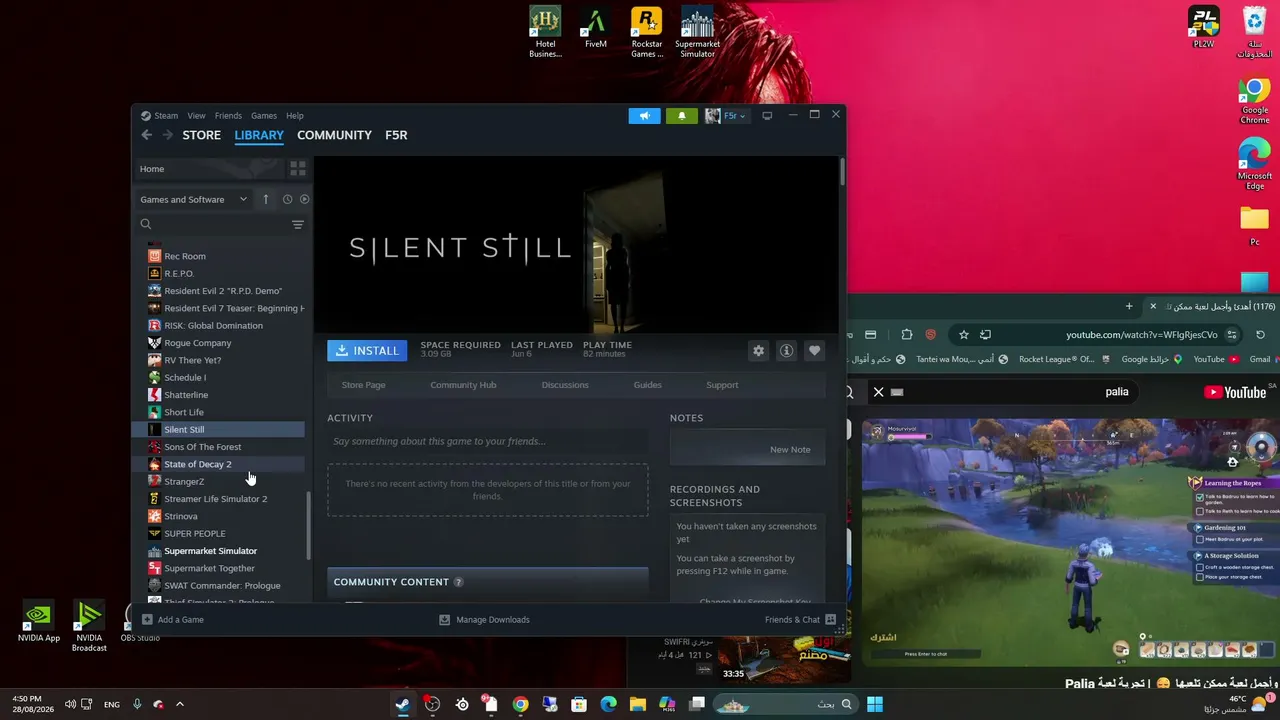The image size is (1280, 720).
Task: Select Supermarket Simulator in game list
Action: (x=225, y=551)
